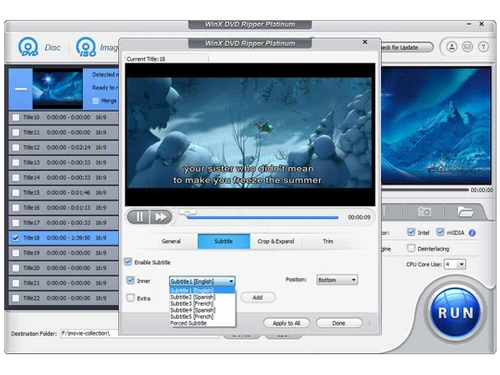Click the movie thumbnail in title list
Image resolution: width=500 pixels, height=375 pixels.
58,89
